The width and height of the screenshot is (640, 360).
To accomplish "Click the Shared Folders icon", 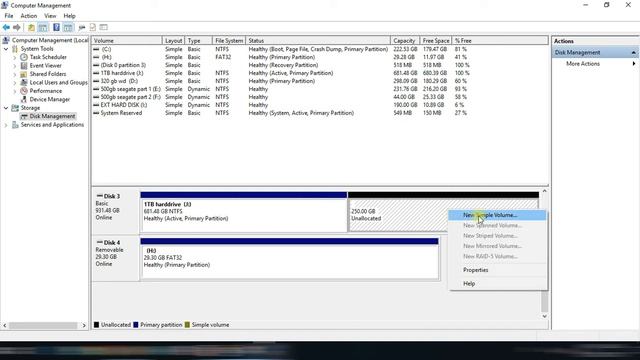I will point(24,74).
